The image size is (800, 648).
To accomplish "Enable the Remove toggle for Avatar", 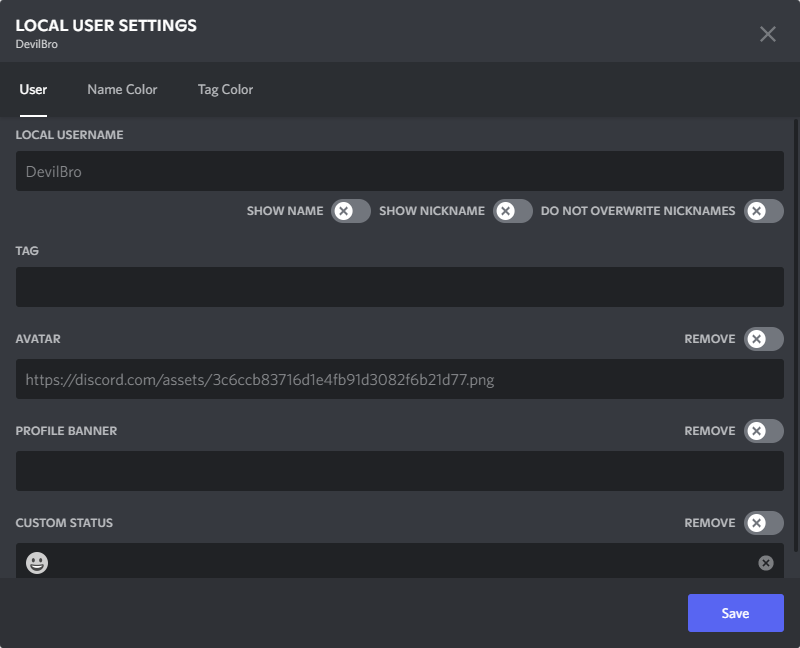I will [761, 339].
